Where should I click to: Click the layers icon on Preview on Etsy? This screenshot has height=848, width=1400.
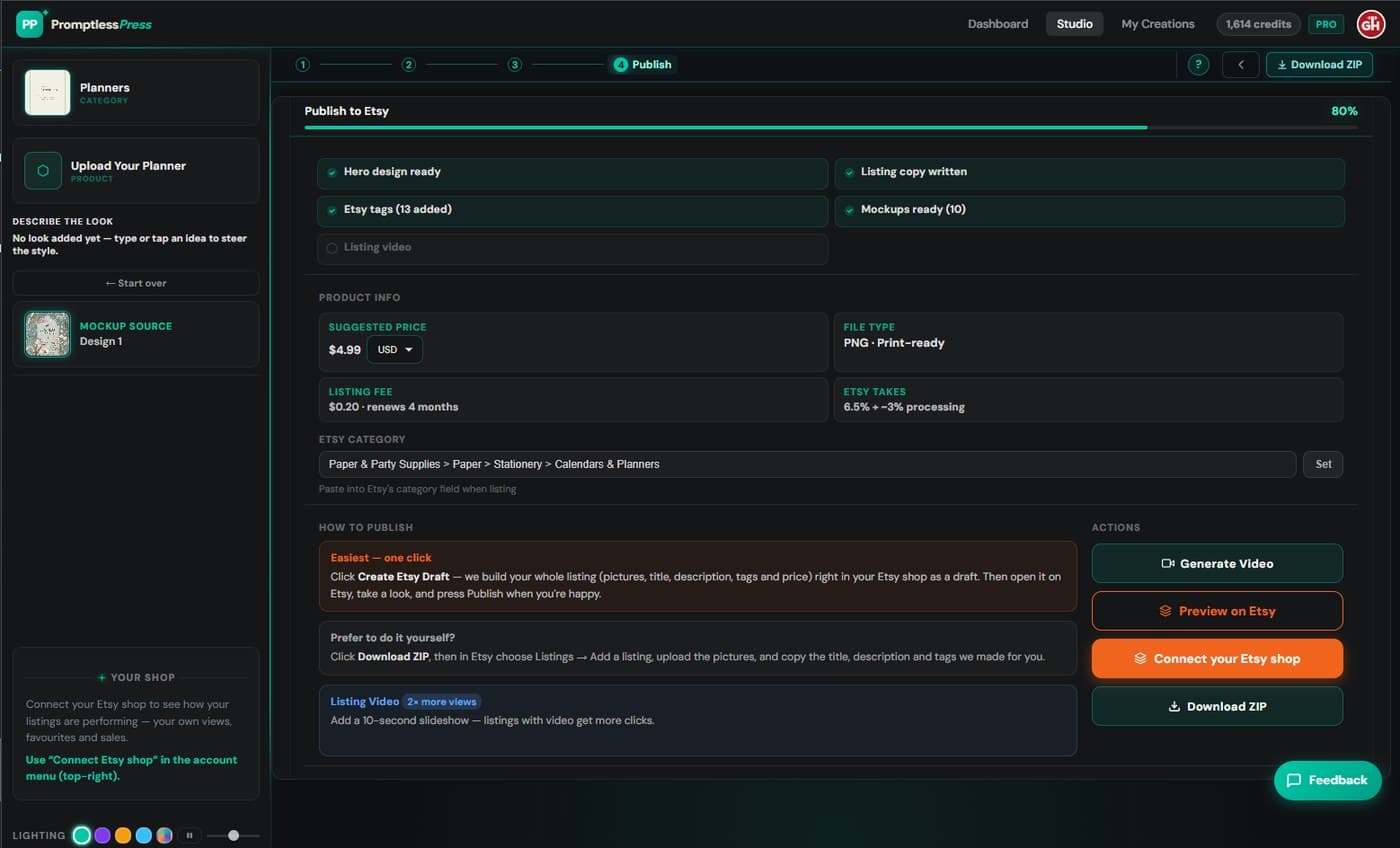click(1166, 611)
